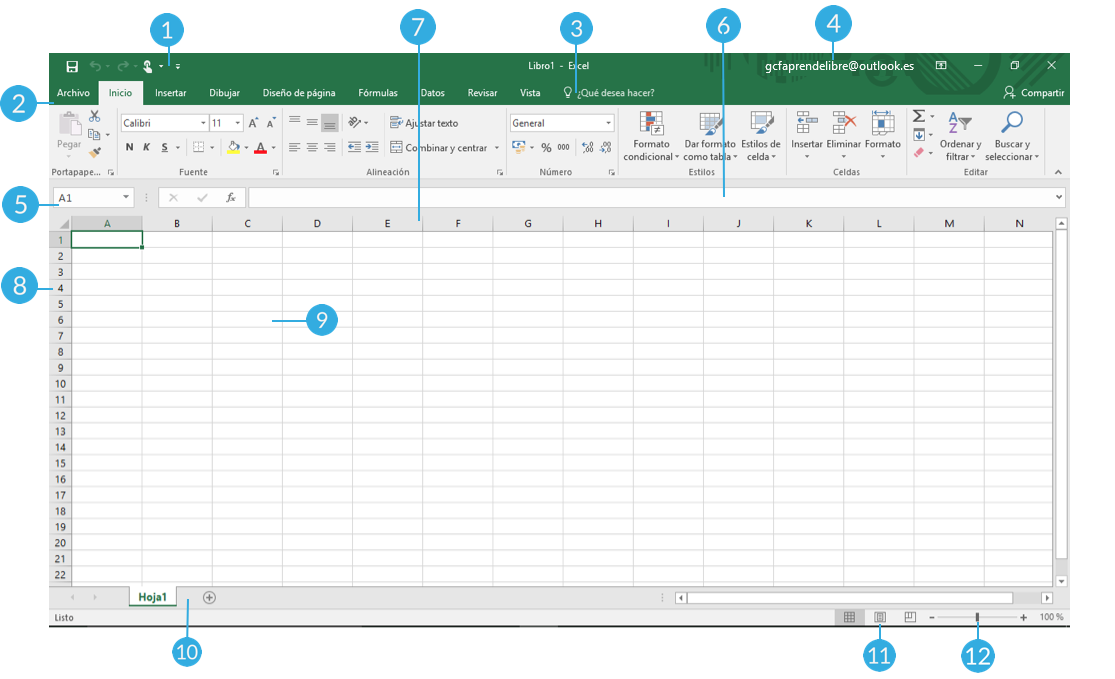Add a new sheet with the plus button
This screenshot has width=1115, height=679.
tap(209, 596)
